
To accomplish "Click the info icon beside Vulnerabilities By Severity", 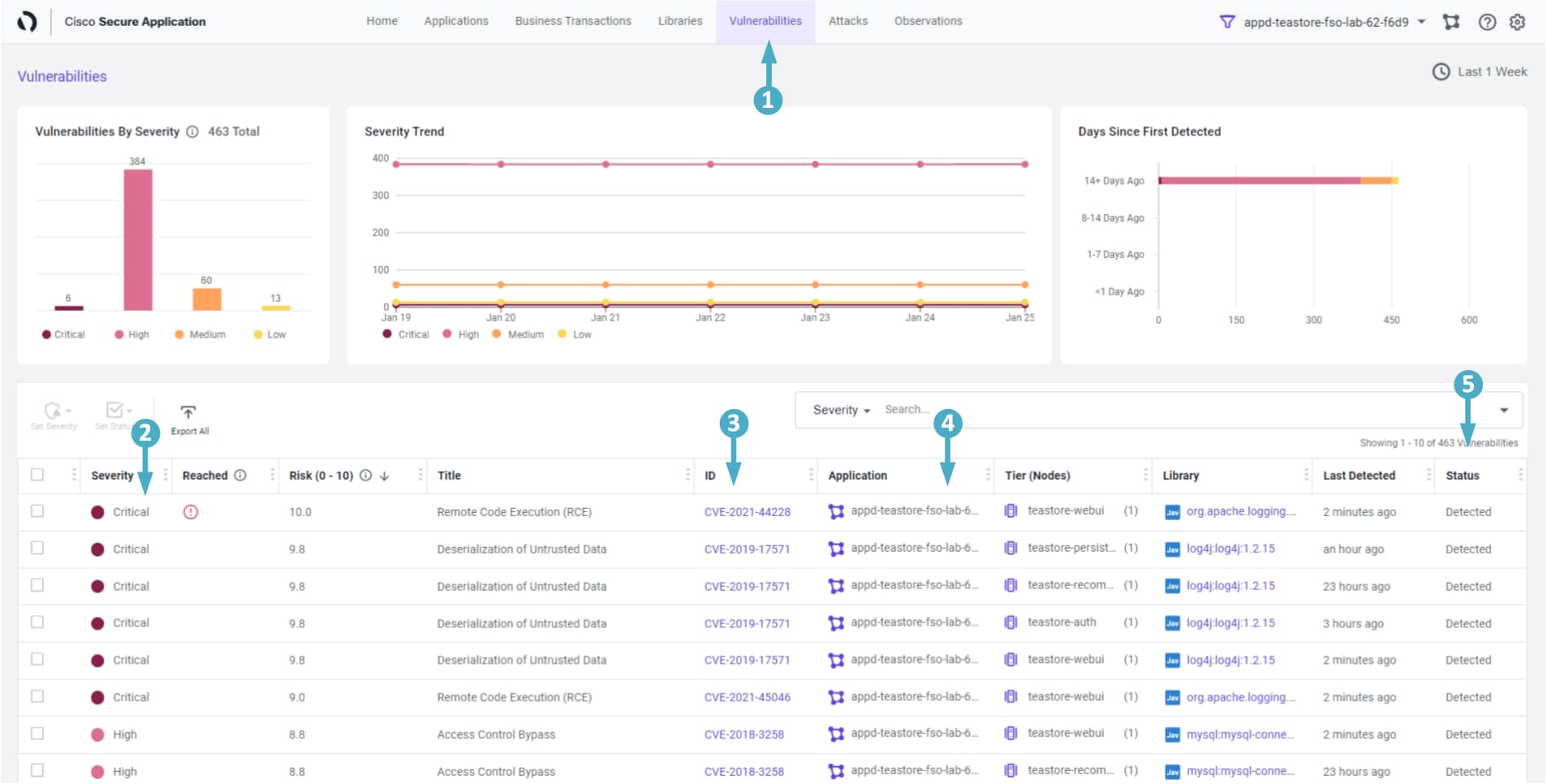I will tap(192, 131).
